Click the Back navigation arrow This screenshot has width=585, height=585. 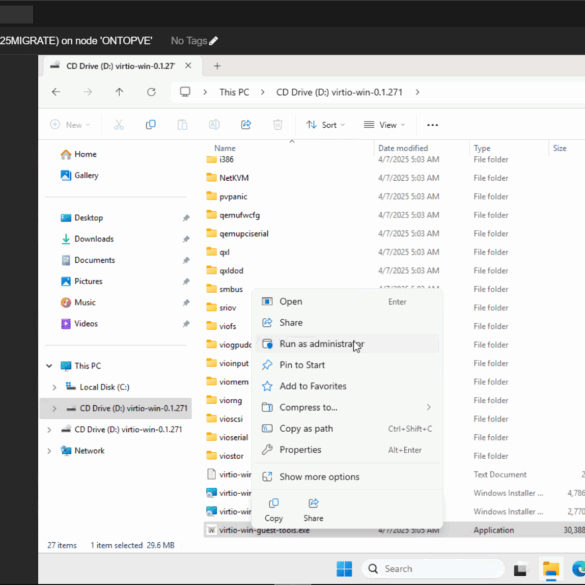(x=56, y=92)
